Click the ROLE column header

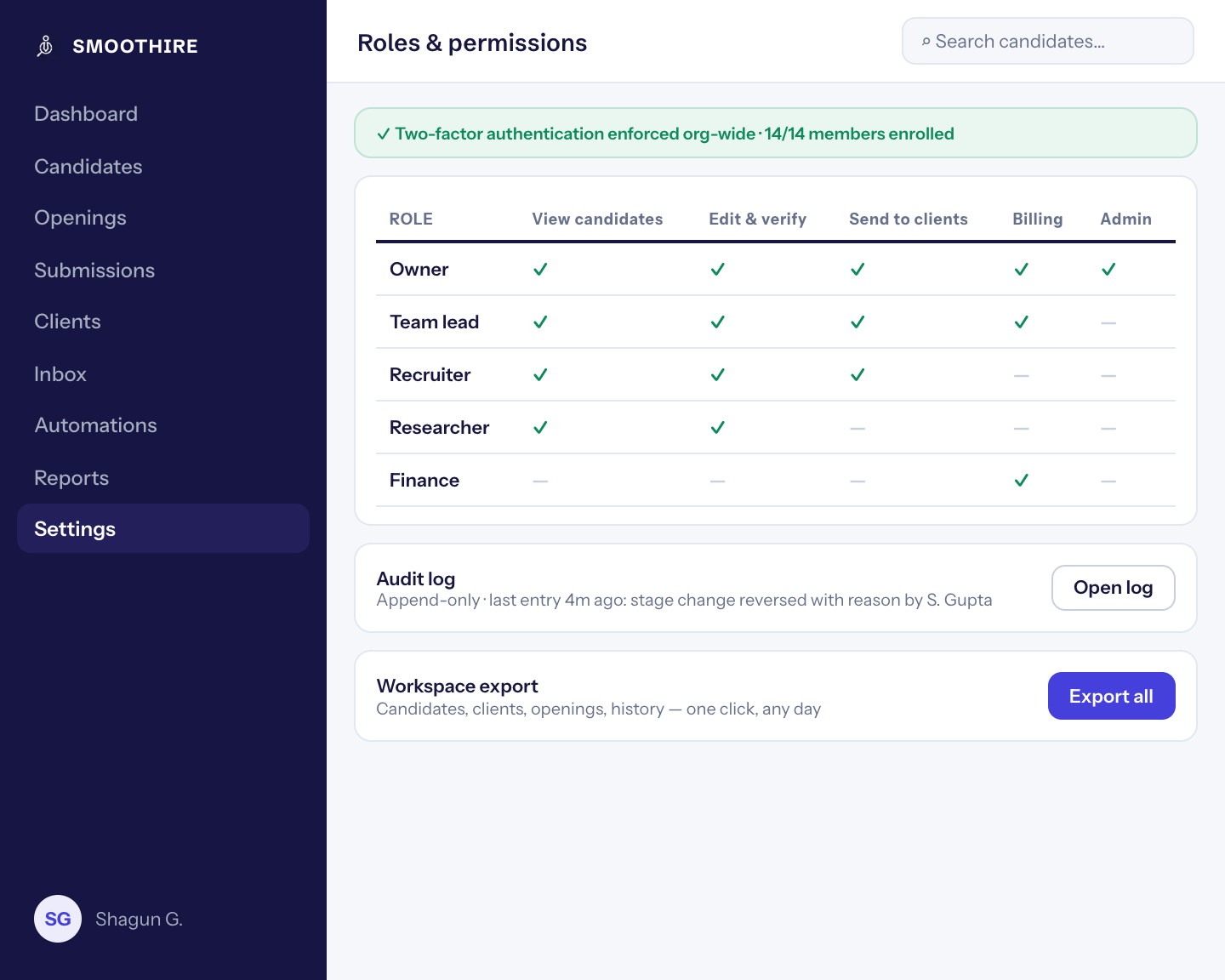click(x=411, y=219)
